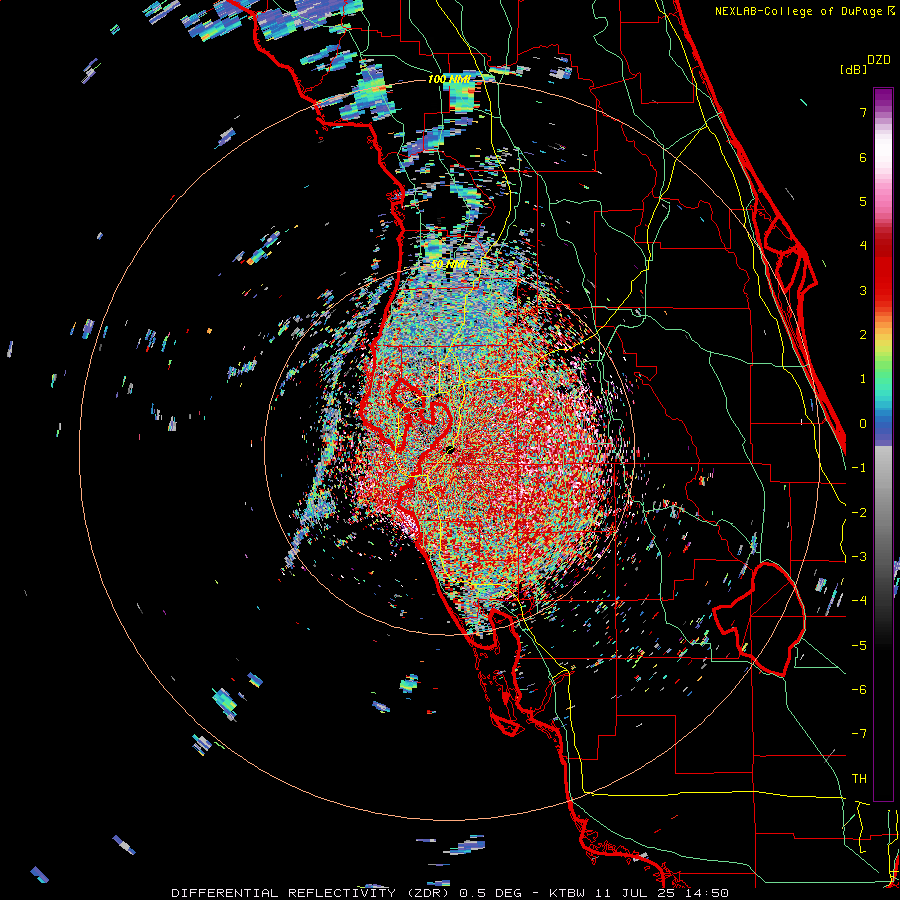Click the [dB] units label
This screenshot has width=900, height=900.
coord(854,69)
